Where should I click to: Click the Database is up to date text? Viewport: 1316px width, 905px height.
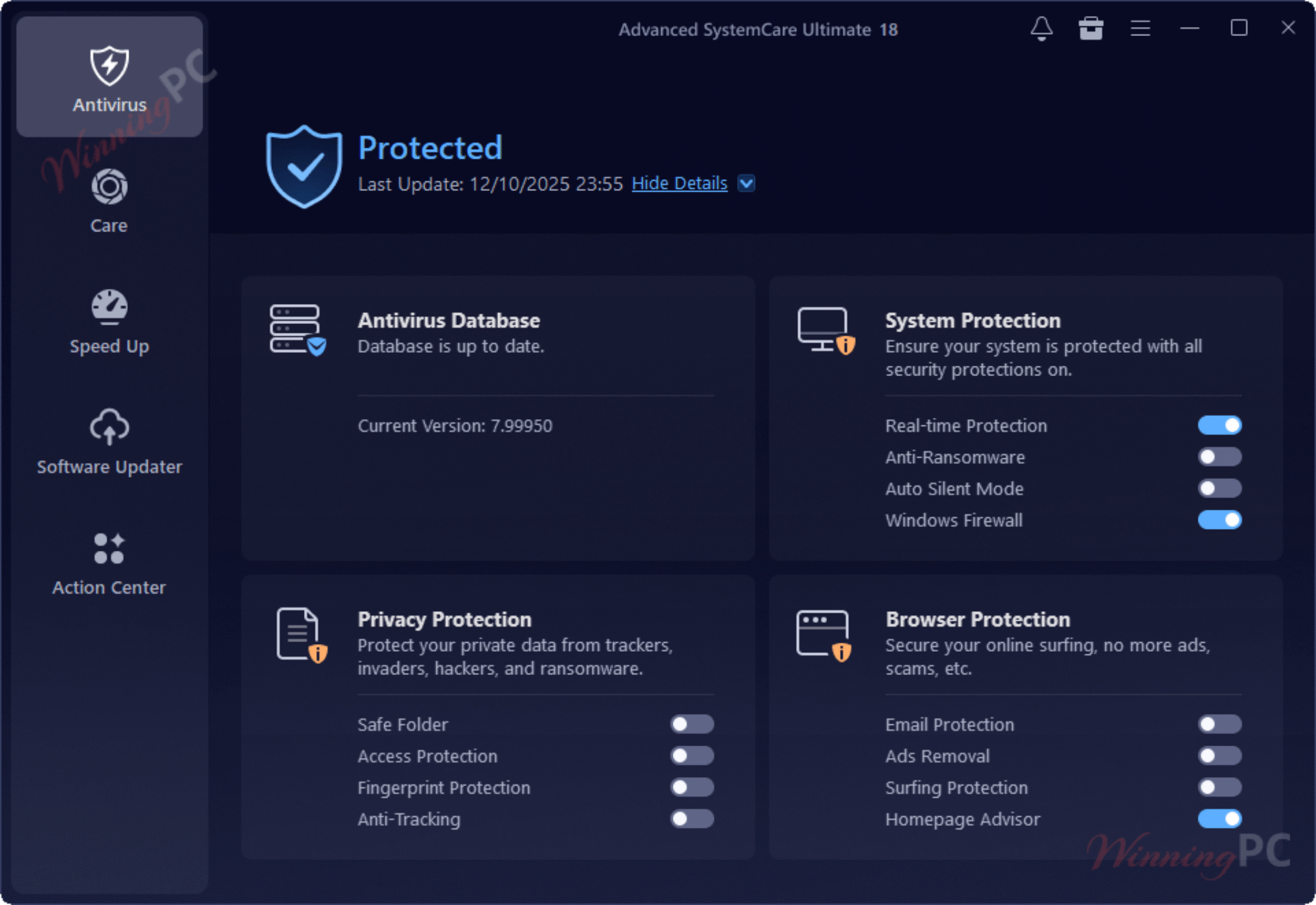coord(451,346)
